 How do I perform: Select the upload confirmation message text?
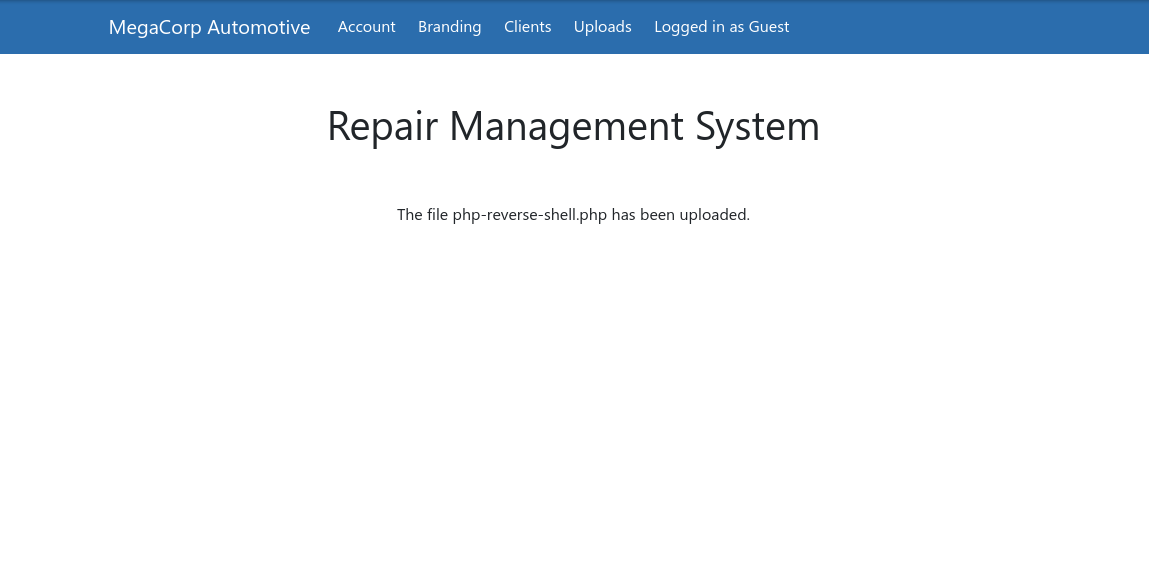click(x=573, y=214)
